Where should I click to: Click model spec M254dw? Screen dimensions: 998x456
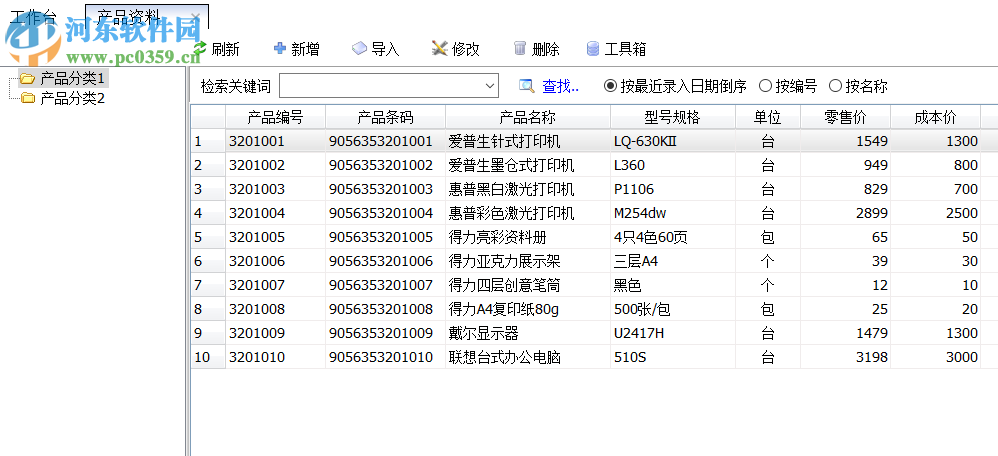tap(640, 213)
